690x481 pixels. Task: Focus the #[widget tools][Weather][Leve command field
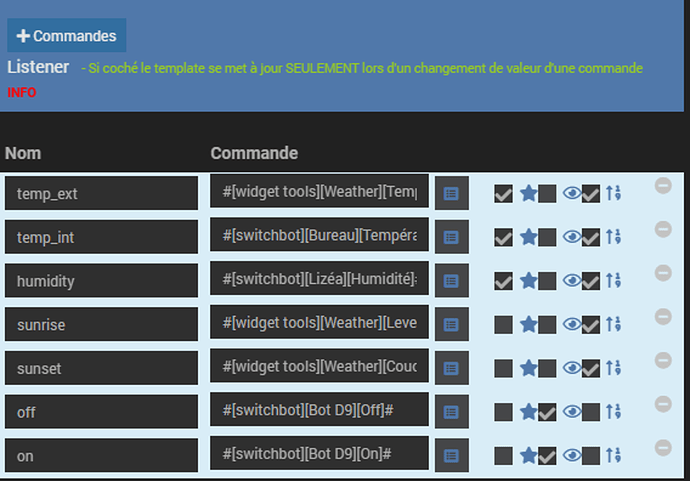tap(319, 322)
